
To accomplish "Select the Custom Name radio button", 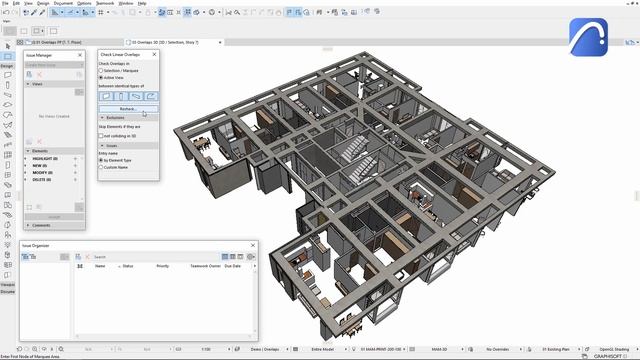I will 101,167.
